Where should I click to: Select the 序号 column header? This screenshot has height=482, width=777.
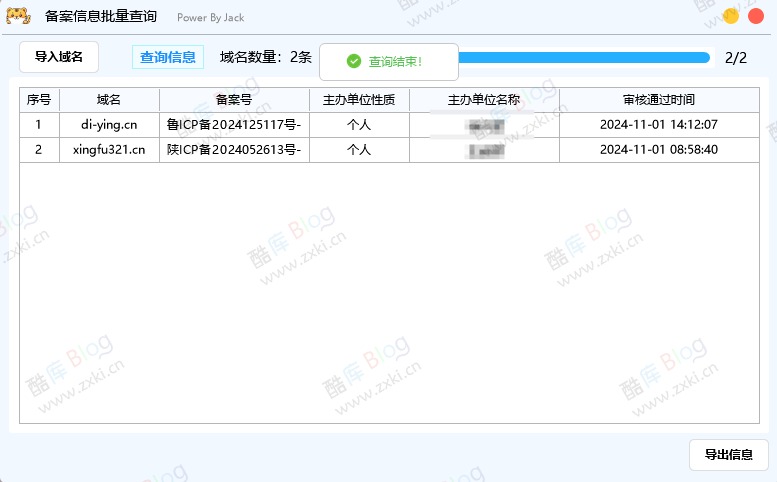point(39,100)
